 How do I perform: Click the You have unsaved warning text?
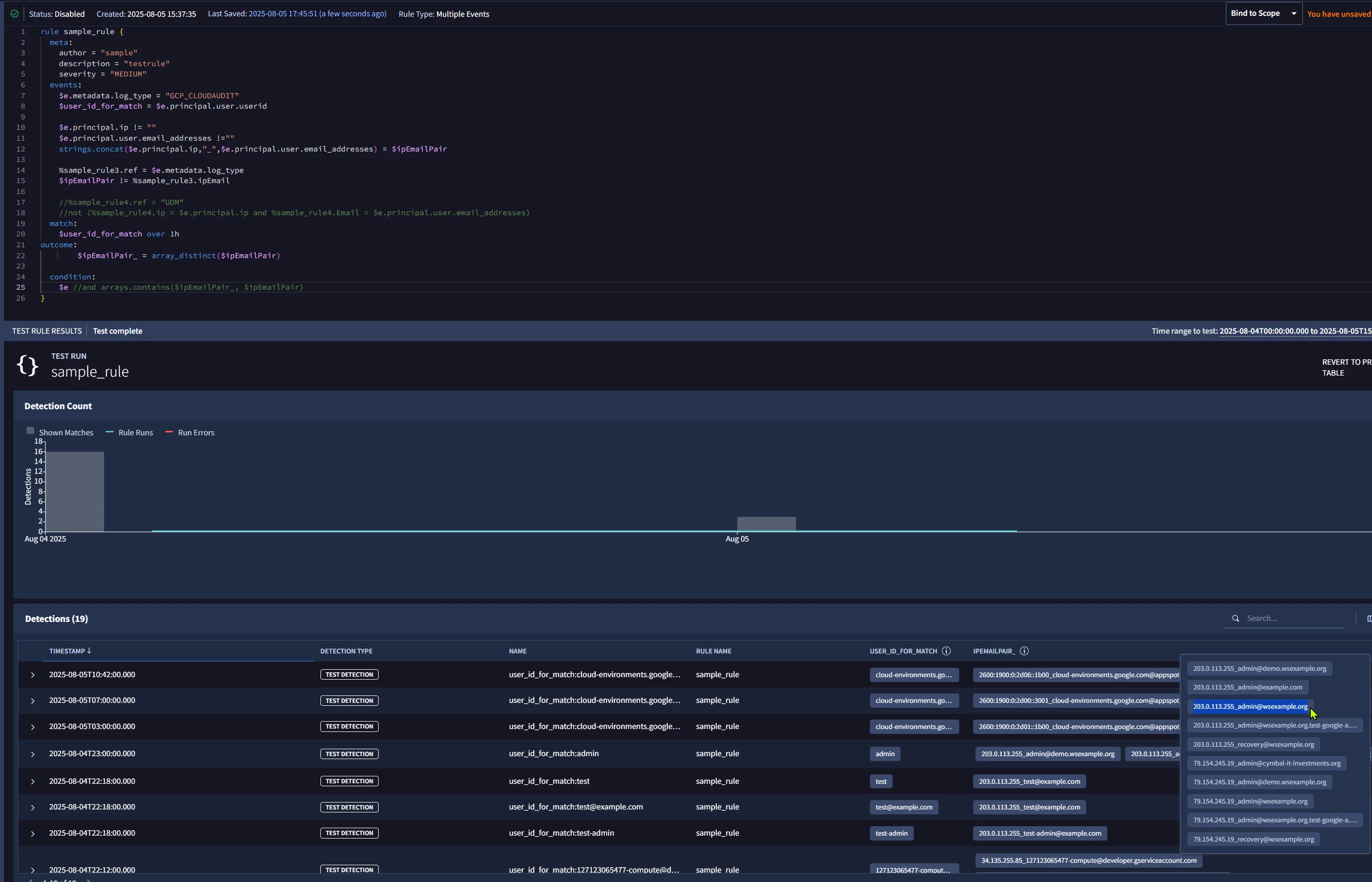click(x=1339, y=14)
